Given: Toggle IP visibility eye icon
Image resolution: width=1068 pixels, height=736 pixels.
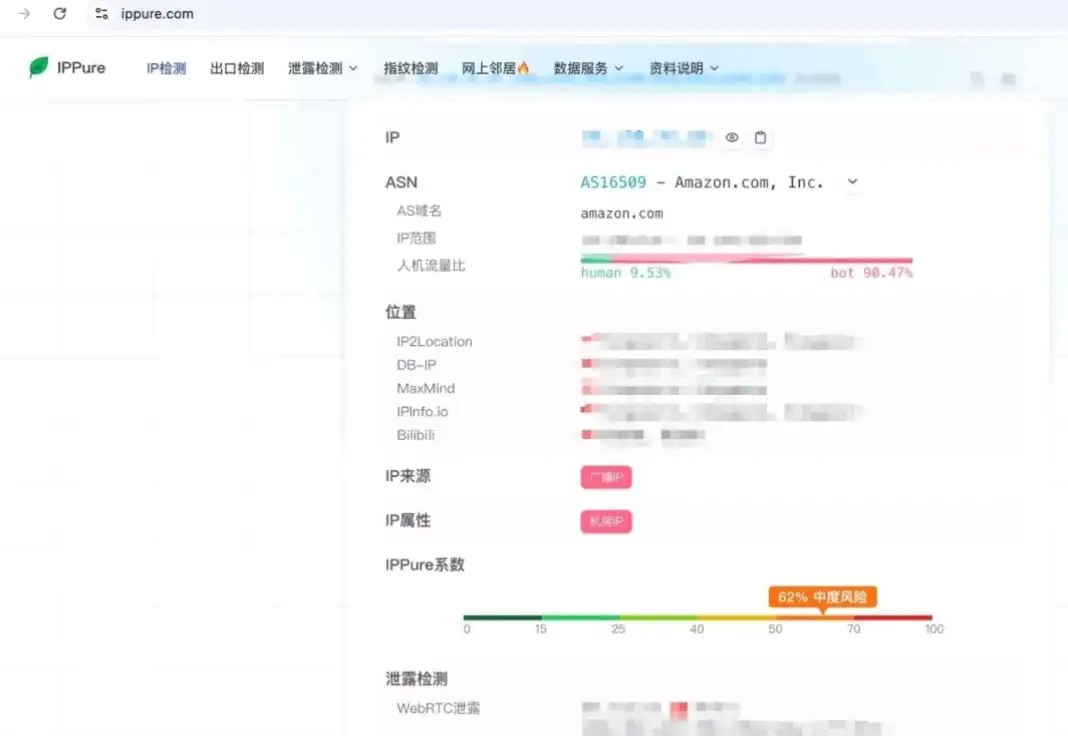Looking at the screenshot, I should tap(732, 138).
